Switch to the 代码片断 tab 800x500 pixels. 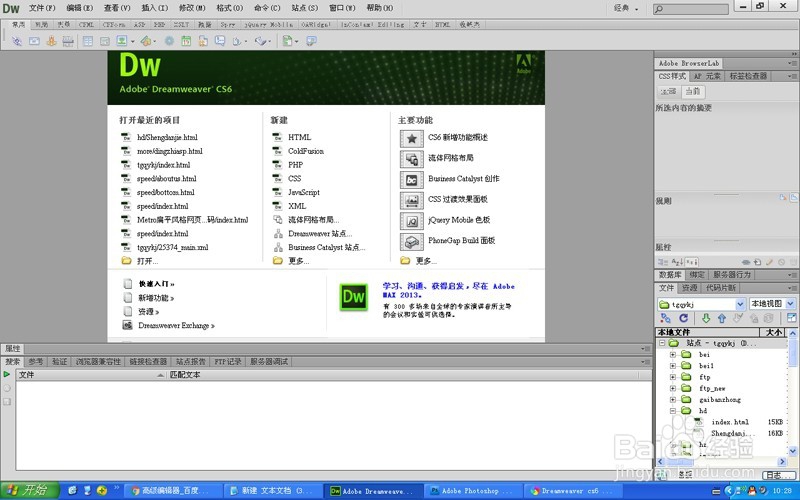[721, 288]
